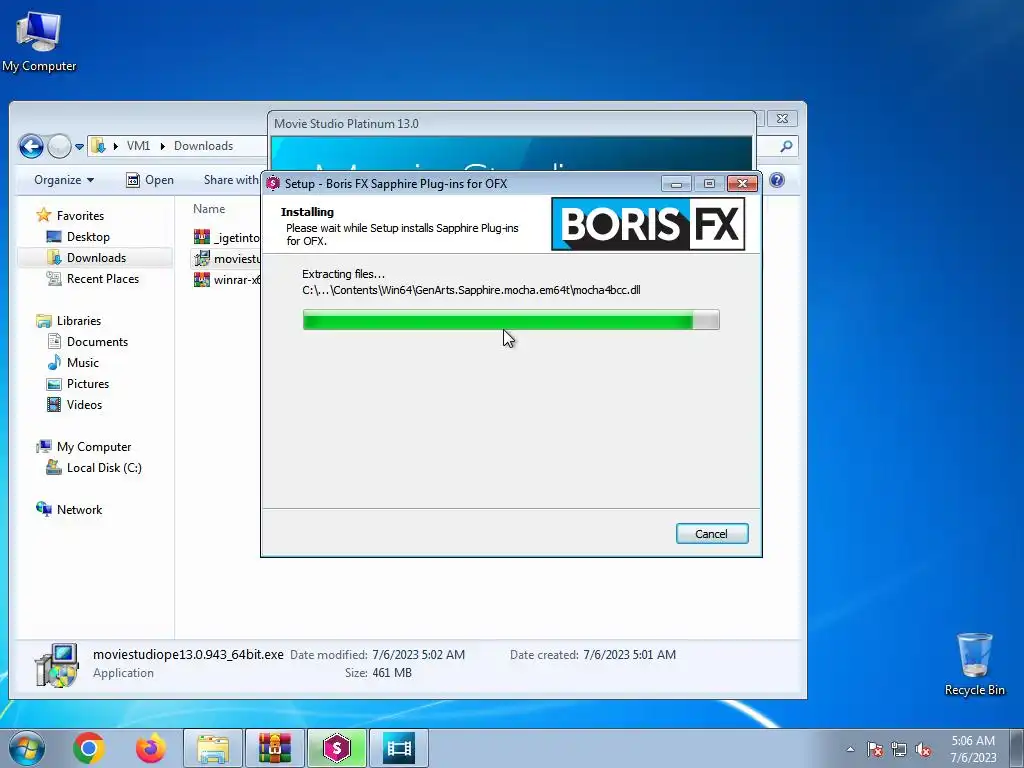The width and height of the screenshot is (1024, 768).
Task: Click the Explorer help question mark icon
Action: click(x=776, y=180)
